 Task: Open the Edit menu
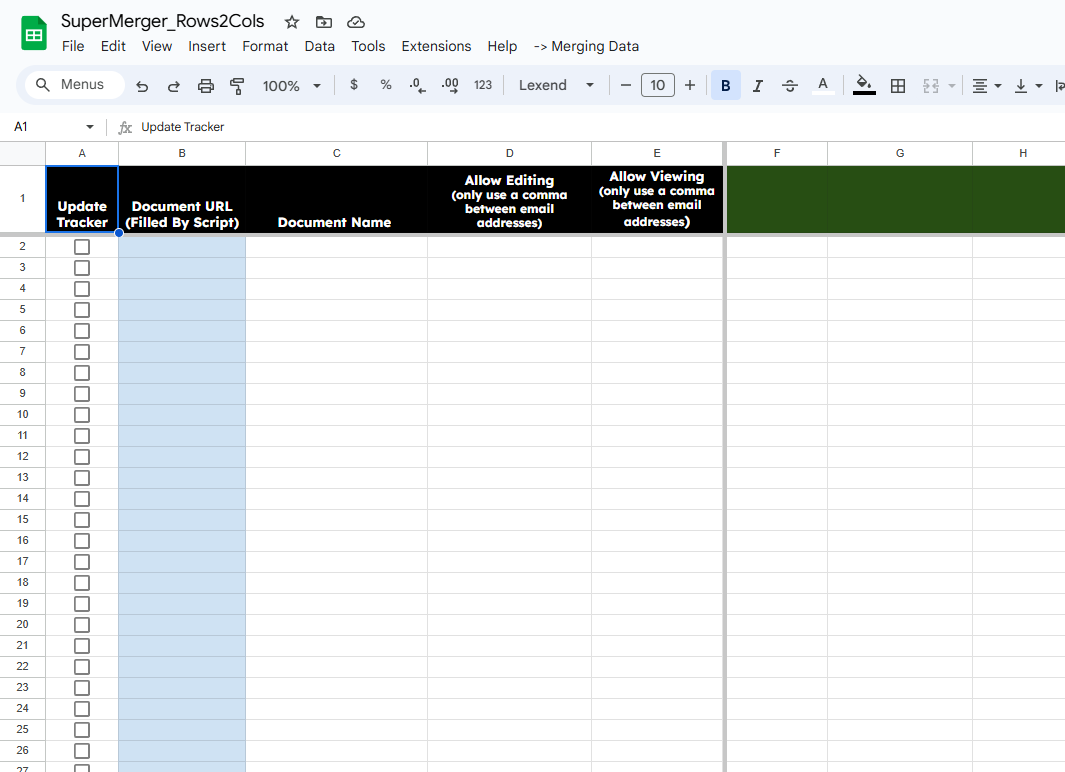click(x=113, y=46)
